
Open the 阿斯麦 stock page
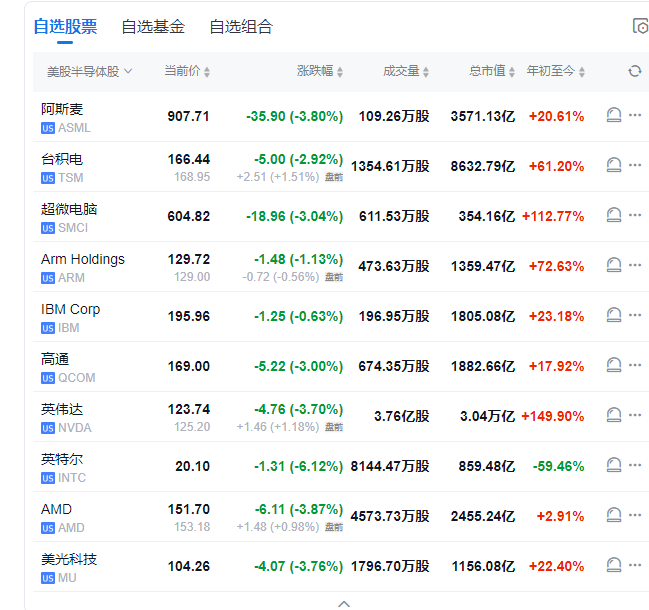point(62,109)
